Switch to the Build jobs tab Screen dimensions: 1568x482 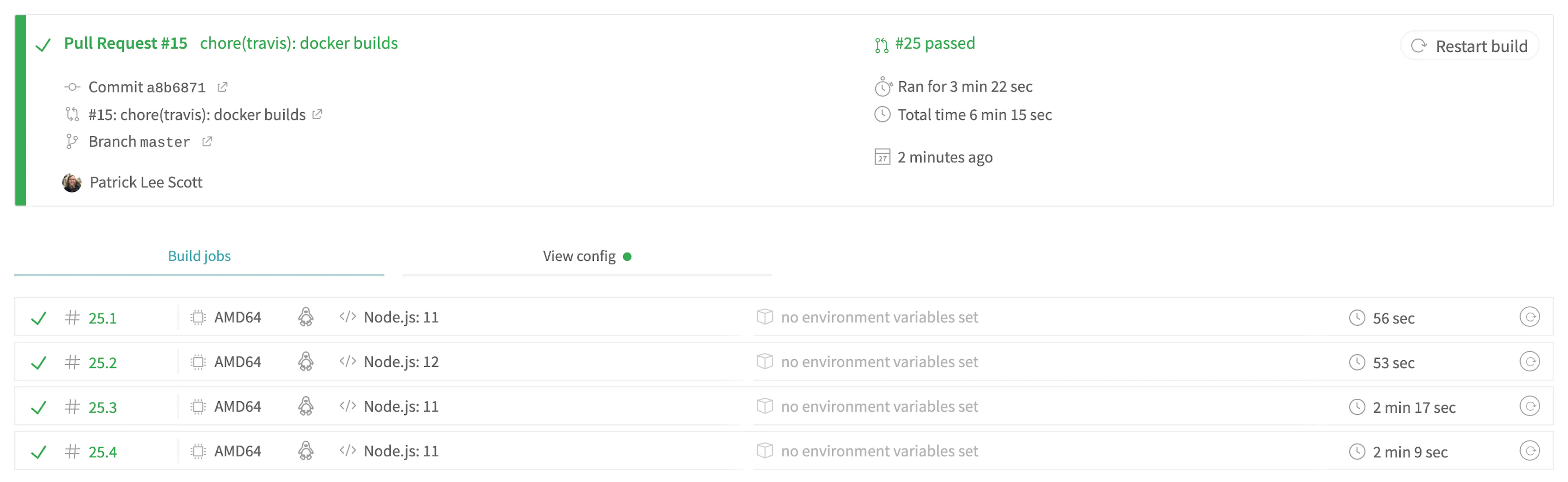[x=199, y=256]
